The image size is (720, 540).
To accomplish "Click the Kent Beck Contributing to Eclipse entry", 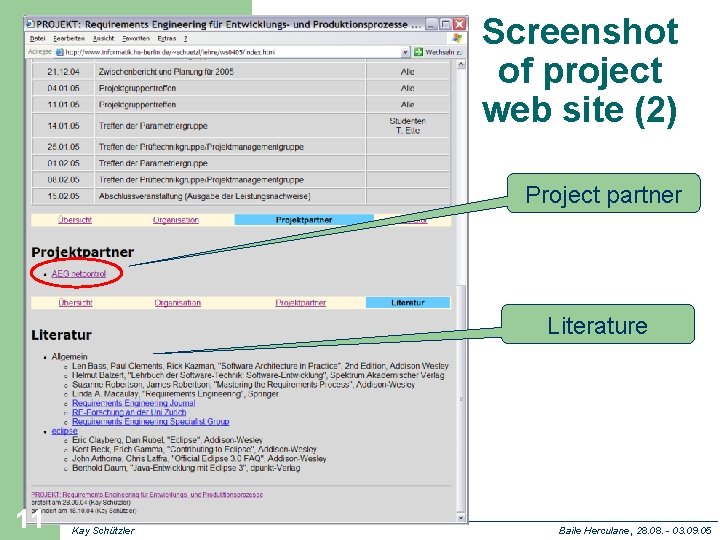I will pyautogui.click(x=194, y=449).
